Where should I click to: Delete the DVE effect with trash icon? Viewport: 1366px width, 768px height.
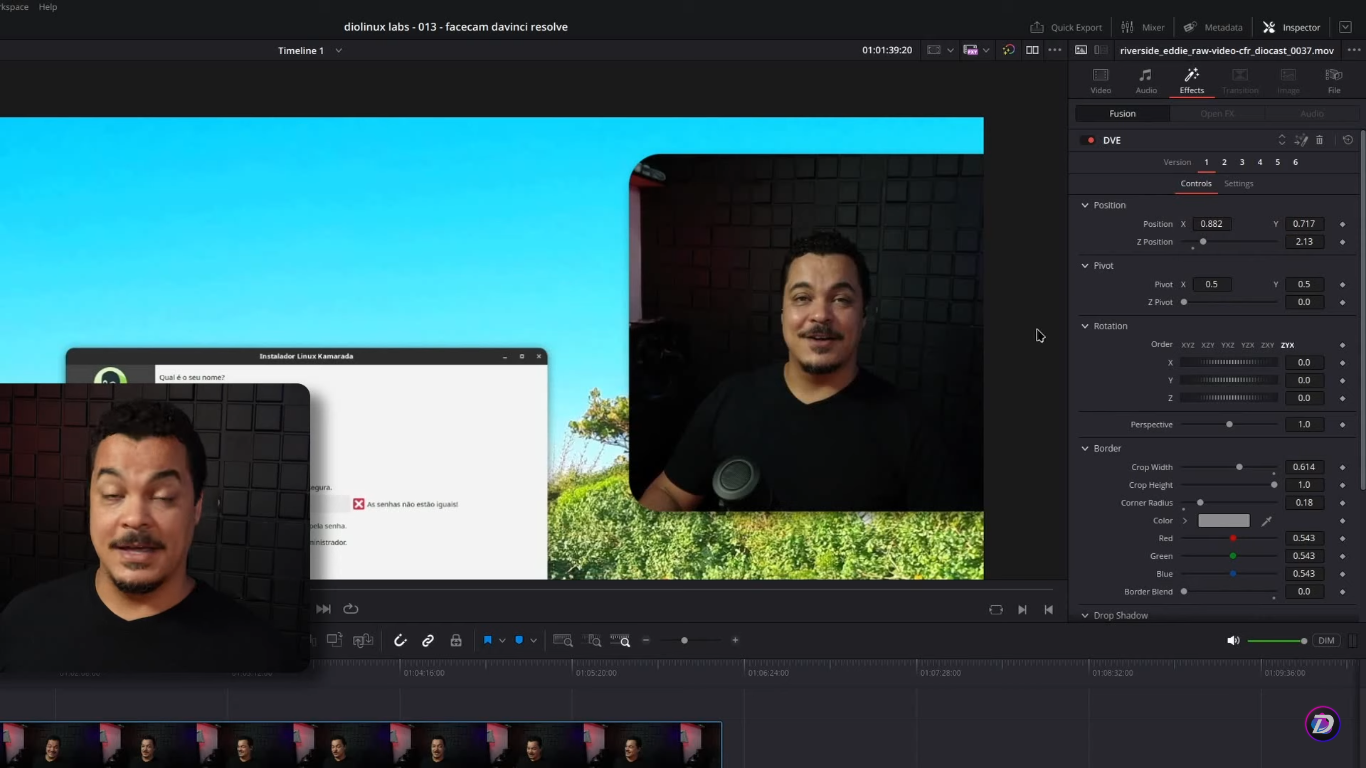click(1319, 140)
